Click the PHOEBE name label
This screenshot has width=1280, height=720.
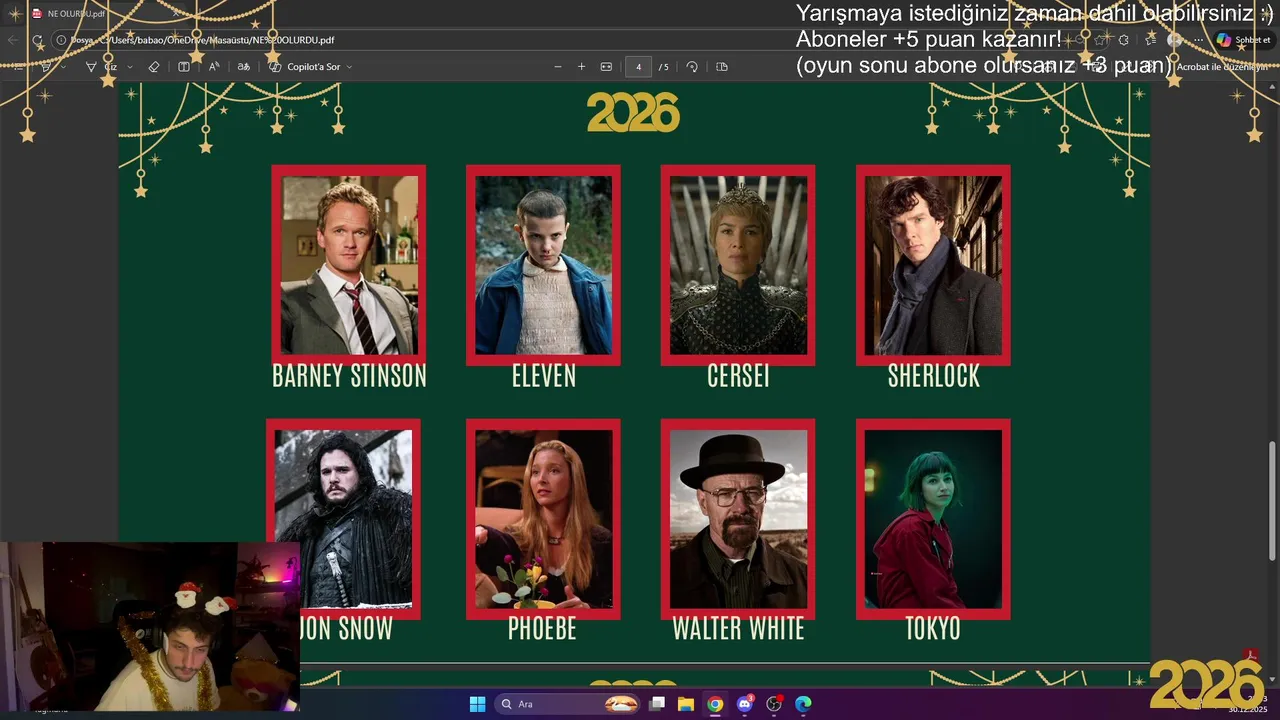542,629
